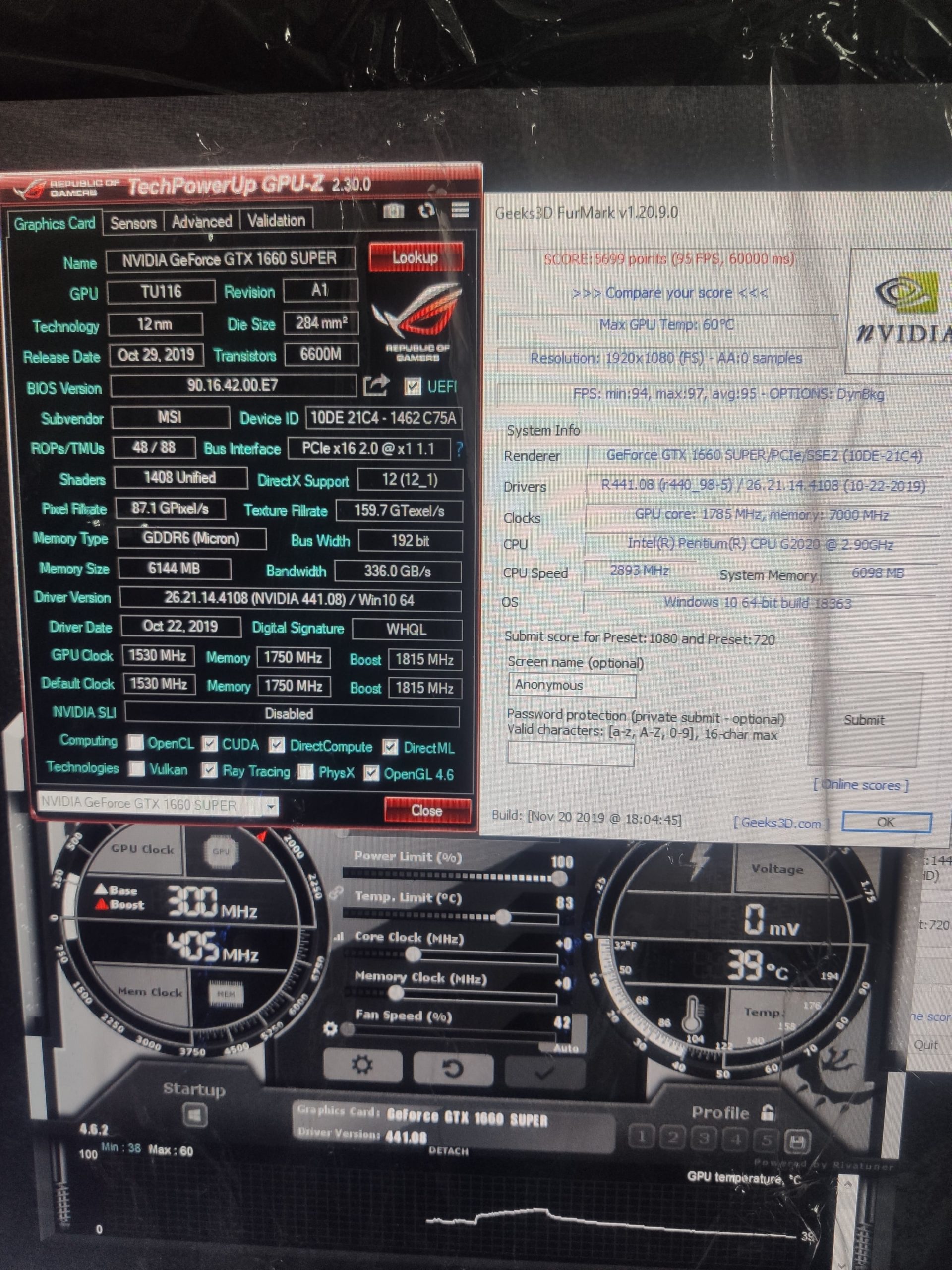Toggle Windows startup icon in Afterburner

pyautogui.click(x=194, y=1116)
